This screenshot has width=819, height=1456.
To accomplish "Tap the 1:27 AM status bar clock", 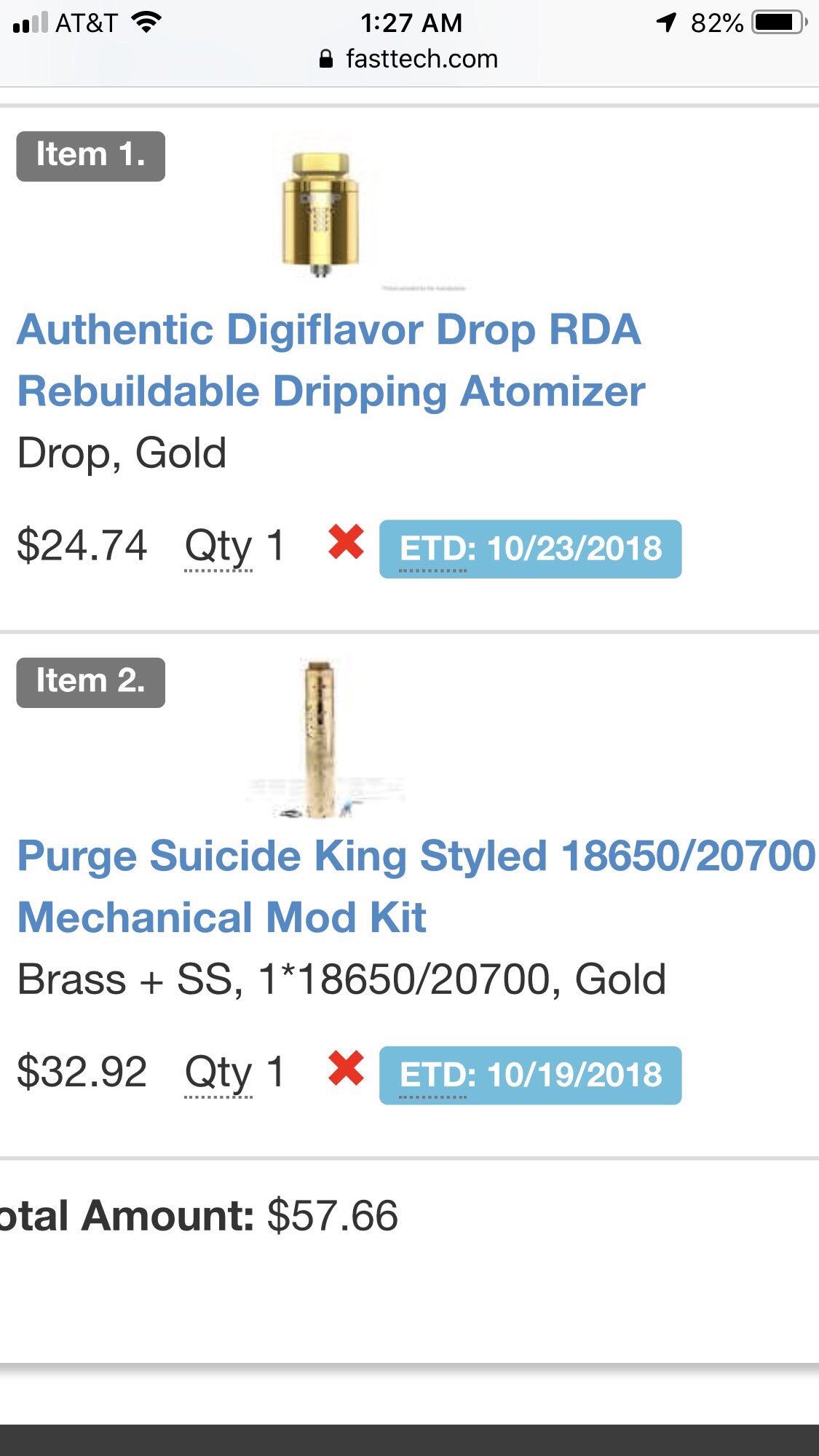I will (411, 23).
